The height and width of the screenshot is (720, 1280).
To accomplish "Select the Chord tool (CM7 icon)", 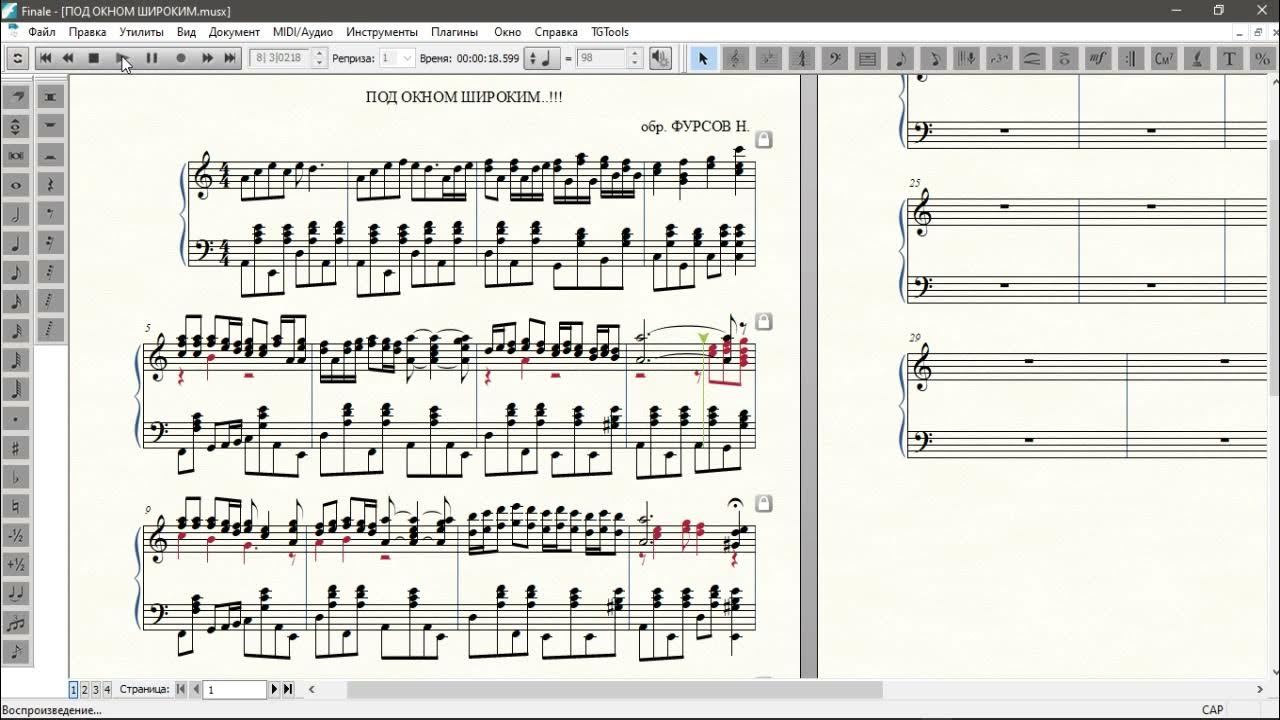I will tap(1165, 58).
